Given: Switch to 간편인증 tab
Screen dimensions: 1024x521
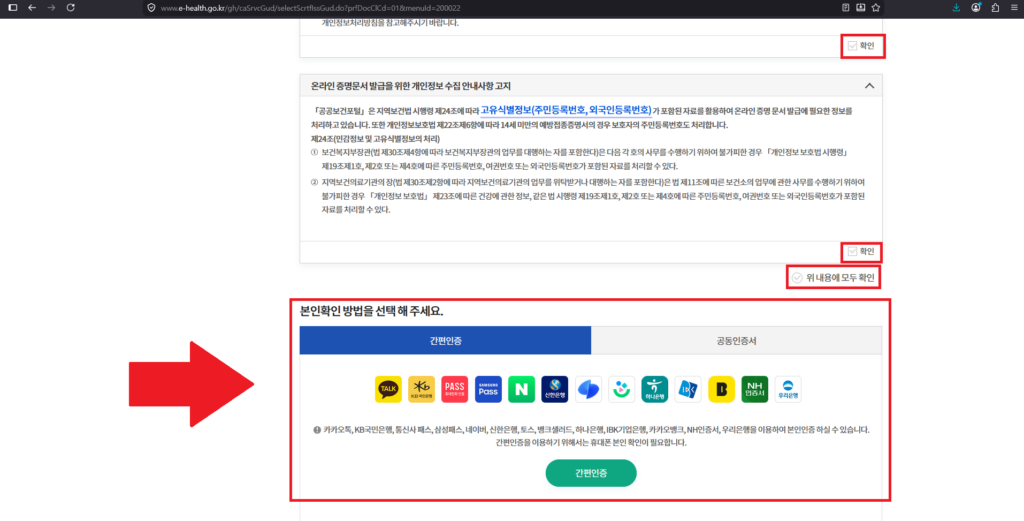Looking at the screenshot, I should click(x=445, y=340).
